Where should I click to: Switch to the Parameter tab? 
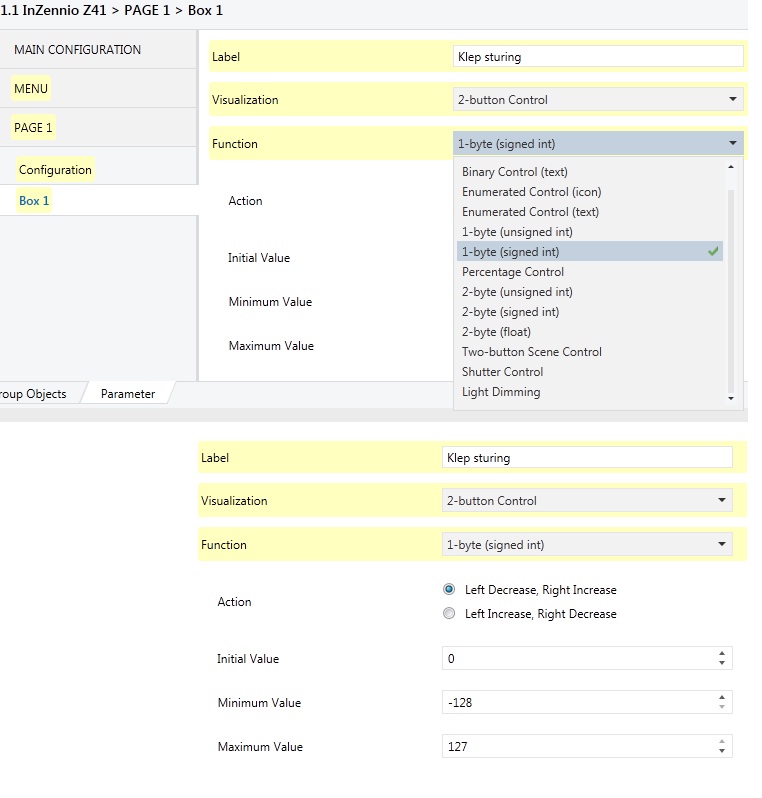128,394
